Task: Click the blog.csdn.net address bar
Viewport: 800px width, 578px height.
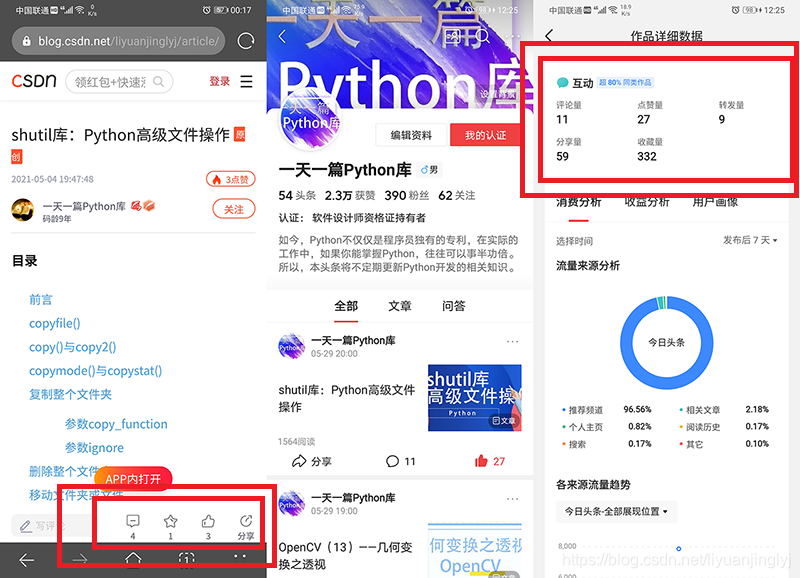Action: pos(118,41)
